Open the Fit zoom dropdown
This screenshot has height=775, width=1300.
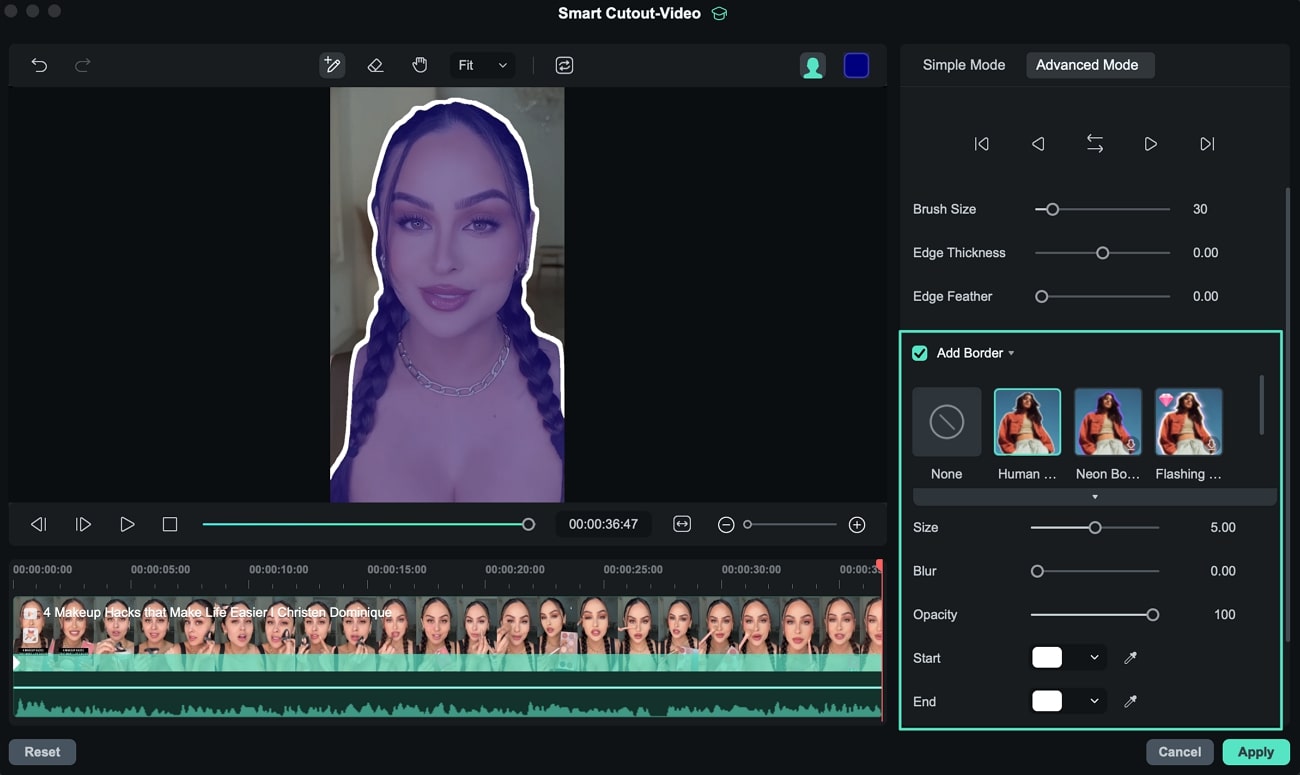pyautogui.click(x=482, y=65)
